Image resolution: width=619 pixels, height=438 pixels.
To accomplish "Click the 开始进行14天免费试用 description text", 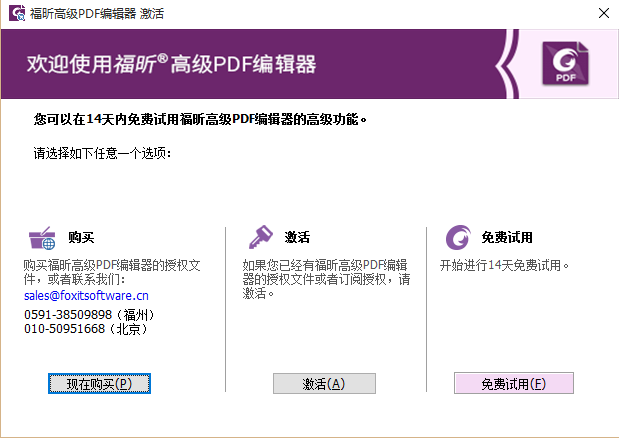I will pyautogui.click(x=504, y=266).
